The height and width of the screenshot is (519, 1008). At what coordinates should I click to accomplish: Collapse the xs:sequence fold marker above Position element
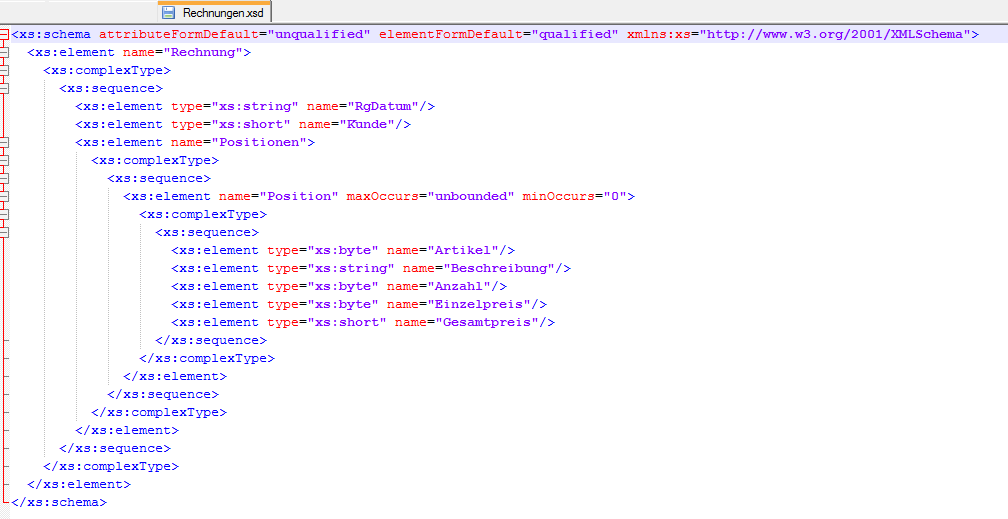click(4, 178)
